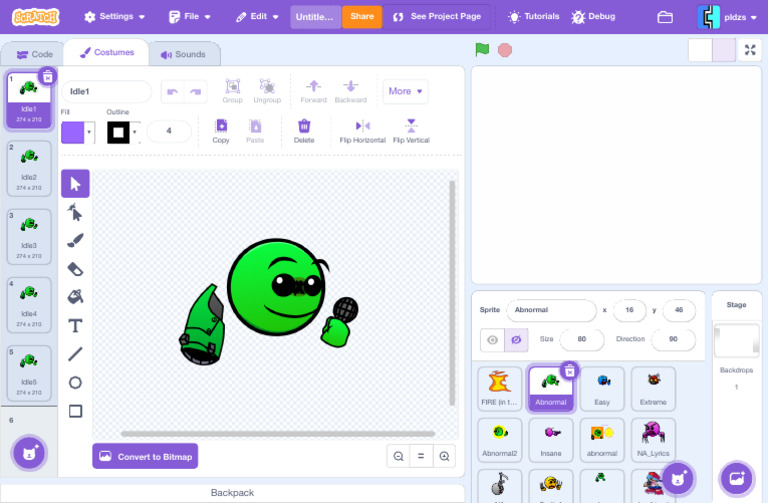Expand the More options dropdown
The width and height of the screenshot is (768, 503).
405,91
